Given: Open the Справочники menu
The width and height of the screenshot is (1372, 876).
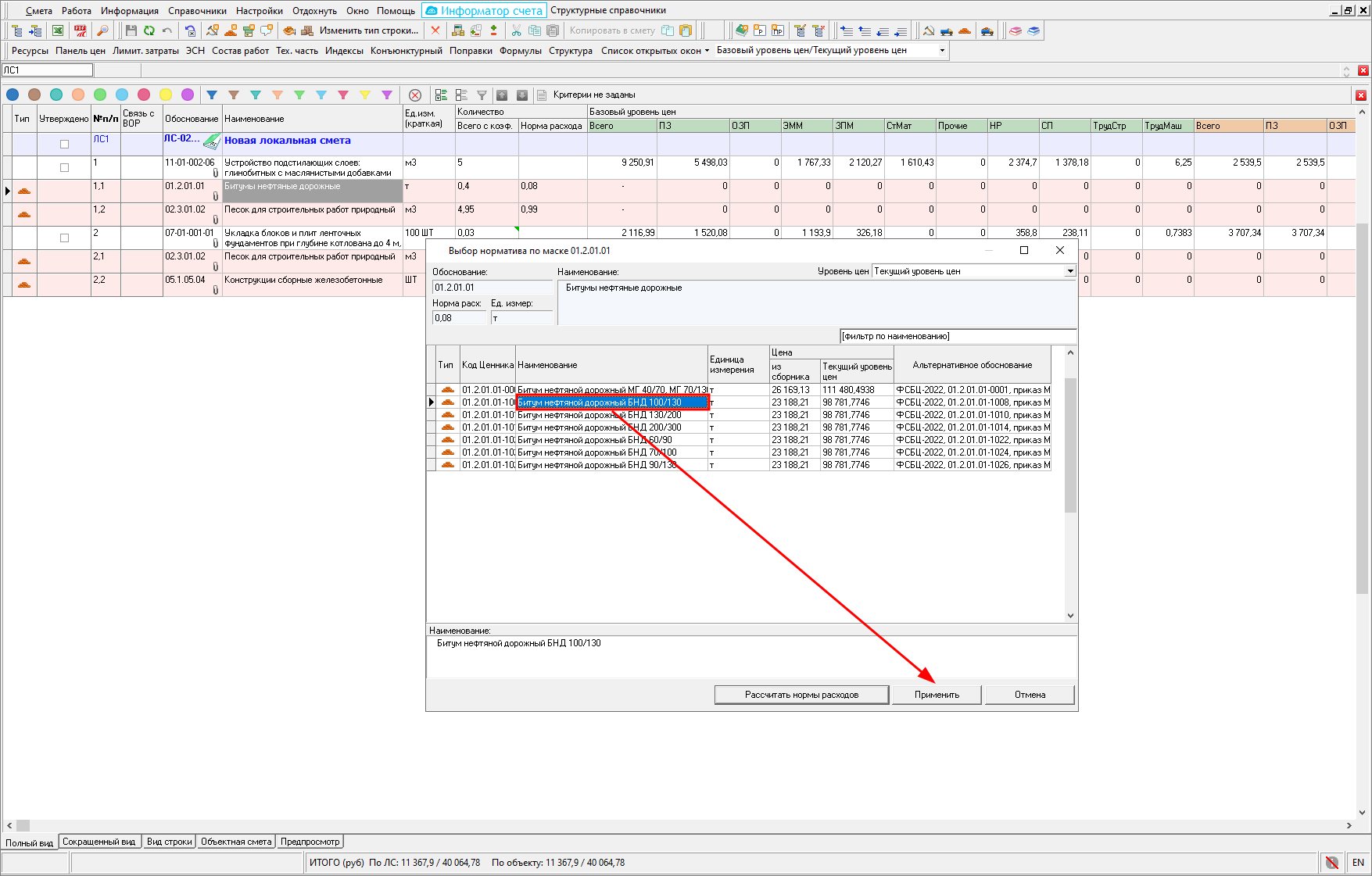Looking at the screenshot, I should pyautogui.click(x=197, y=11).
